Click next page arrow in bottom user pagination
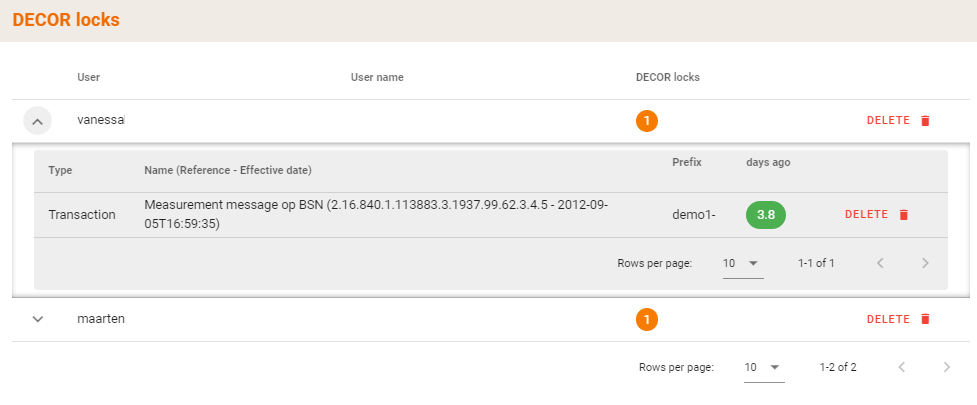This screenshot has width=977, height=405. click(x=946, y=367)
